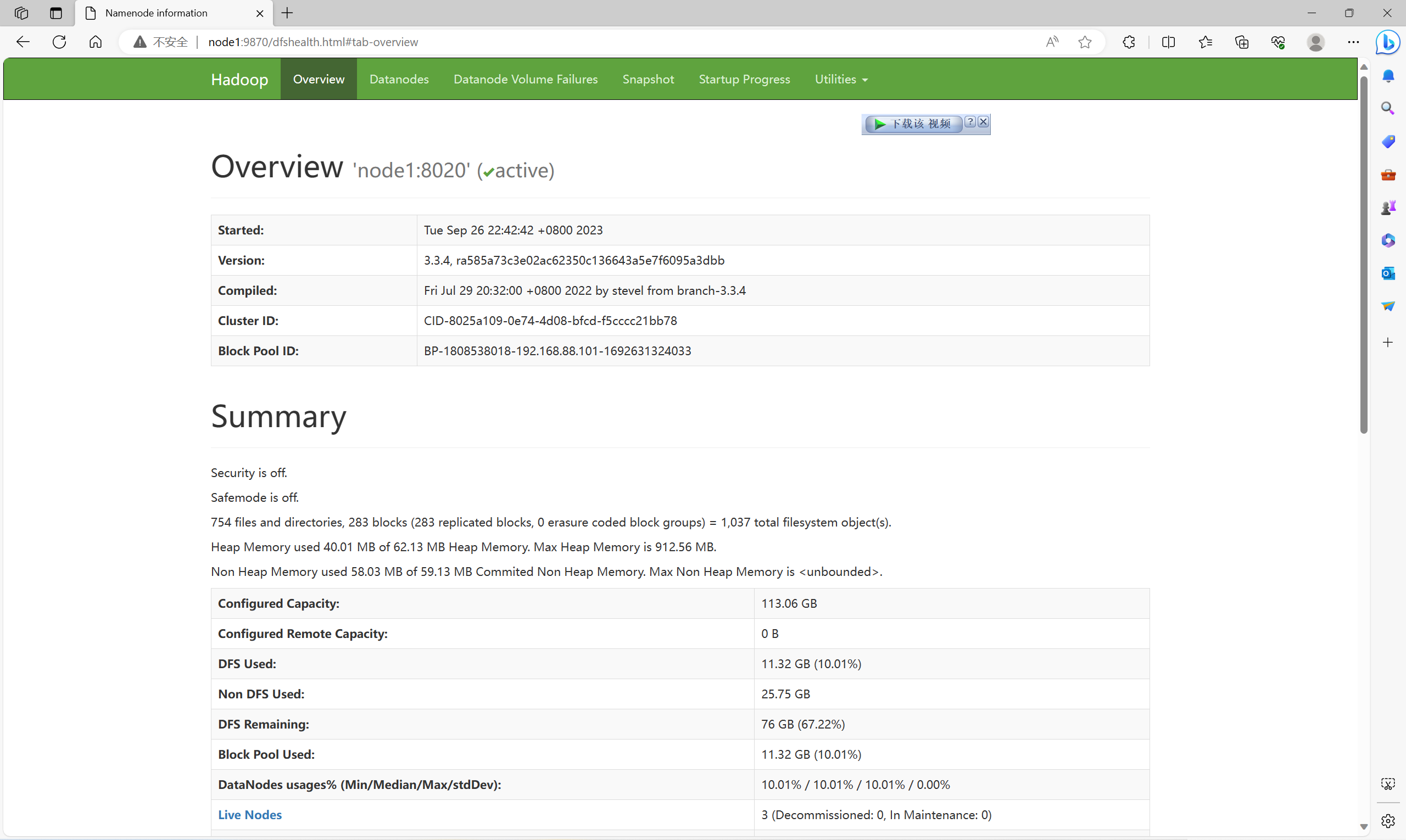This screenshot has height=840, width=1406.
Task: Click the download video button
Action: point(913,124)
